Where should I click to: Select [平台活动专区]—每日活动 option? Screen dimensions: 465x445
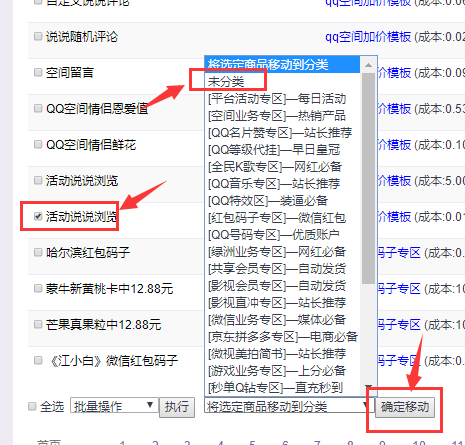pyautogui.click(x=277, y=99)
